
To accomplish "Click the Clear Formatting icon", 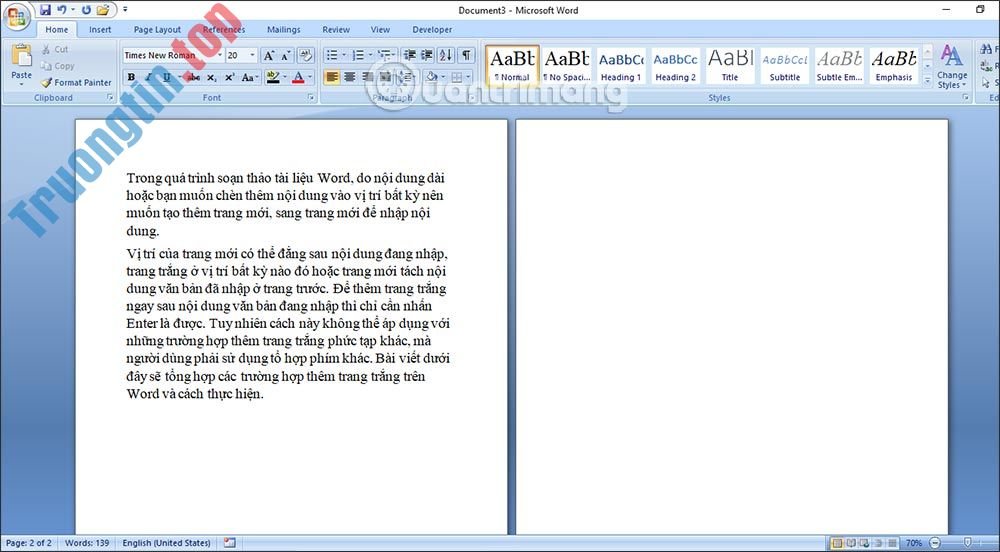I will click(x=306, y=56).
